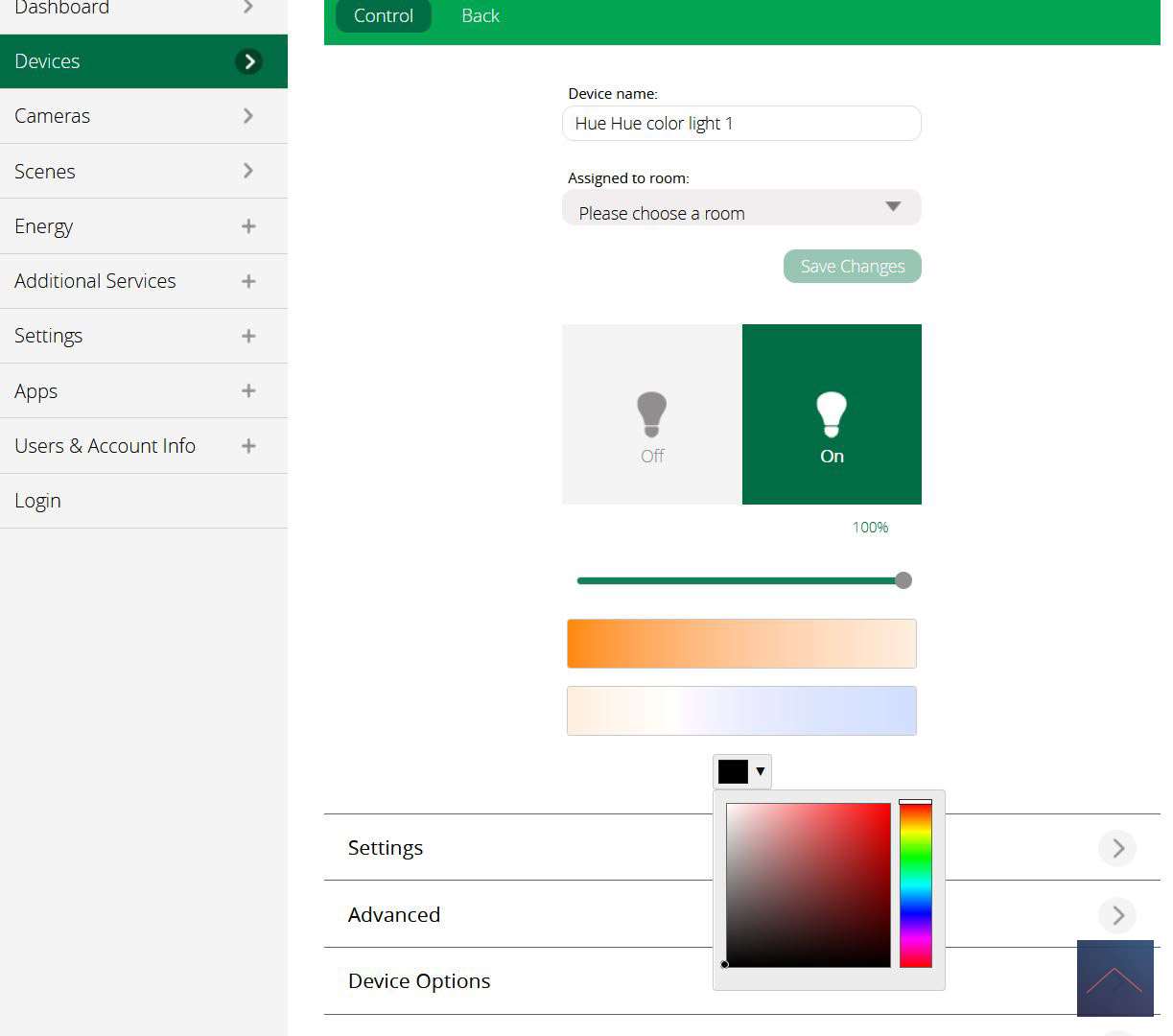Click the arrow icon in Settings row
The height and width of the screenshot is (1036, 1173).
[x=1117, y=848]
